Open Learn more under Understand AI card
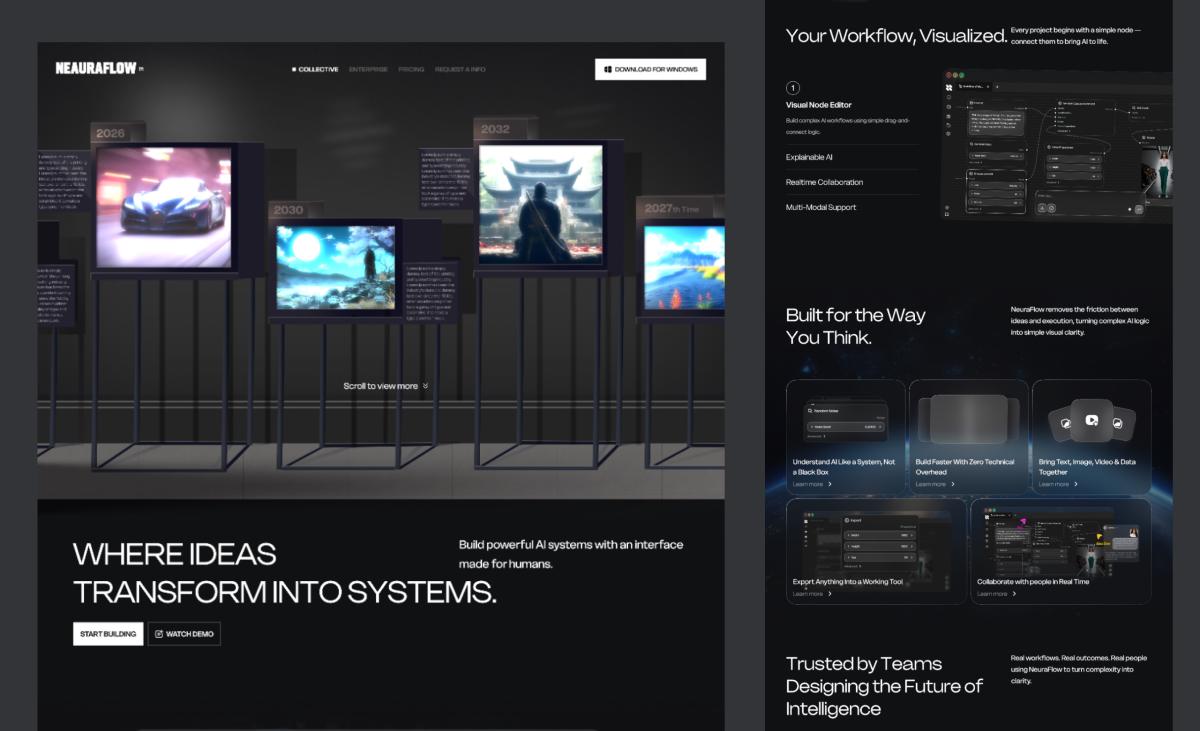 click(808, 484)
